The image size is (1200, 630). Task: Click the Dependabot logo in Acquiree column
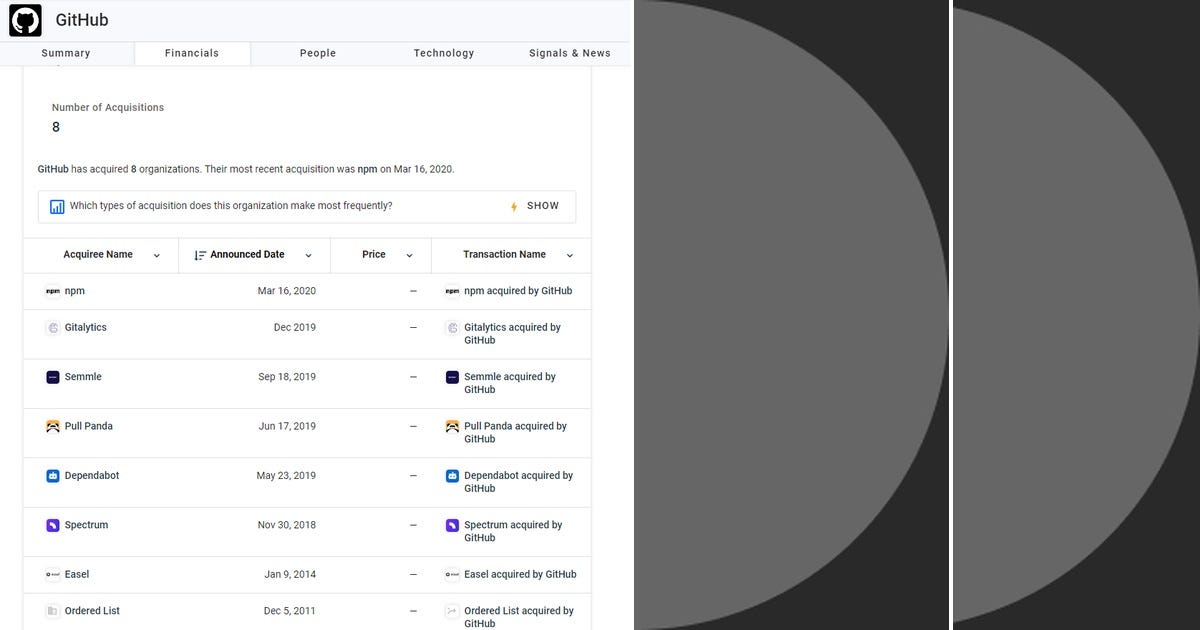click(53, 476)
